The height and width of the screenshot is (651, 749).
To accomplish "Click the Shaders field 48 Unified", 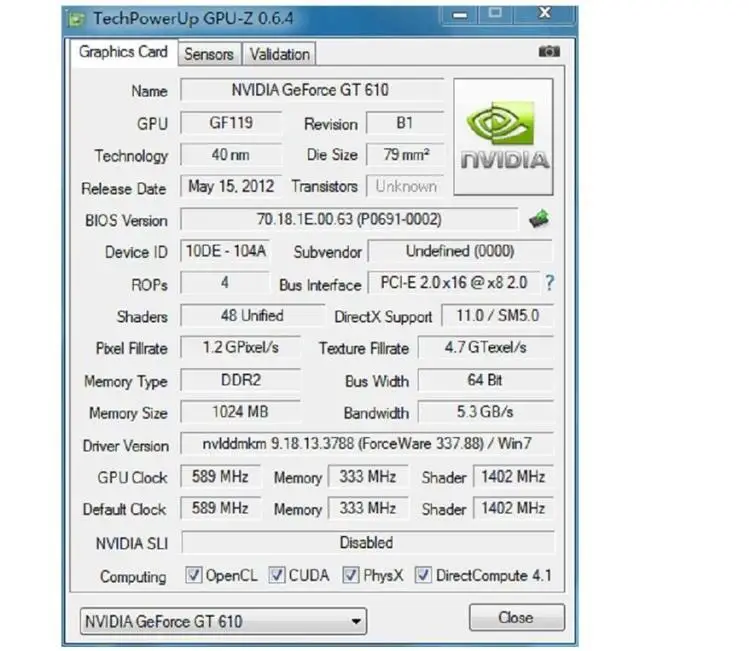I will 252,315.
